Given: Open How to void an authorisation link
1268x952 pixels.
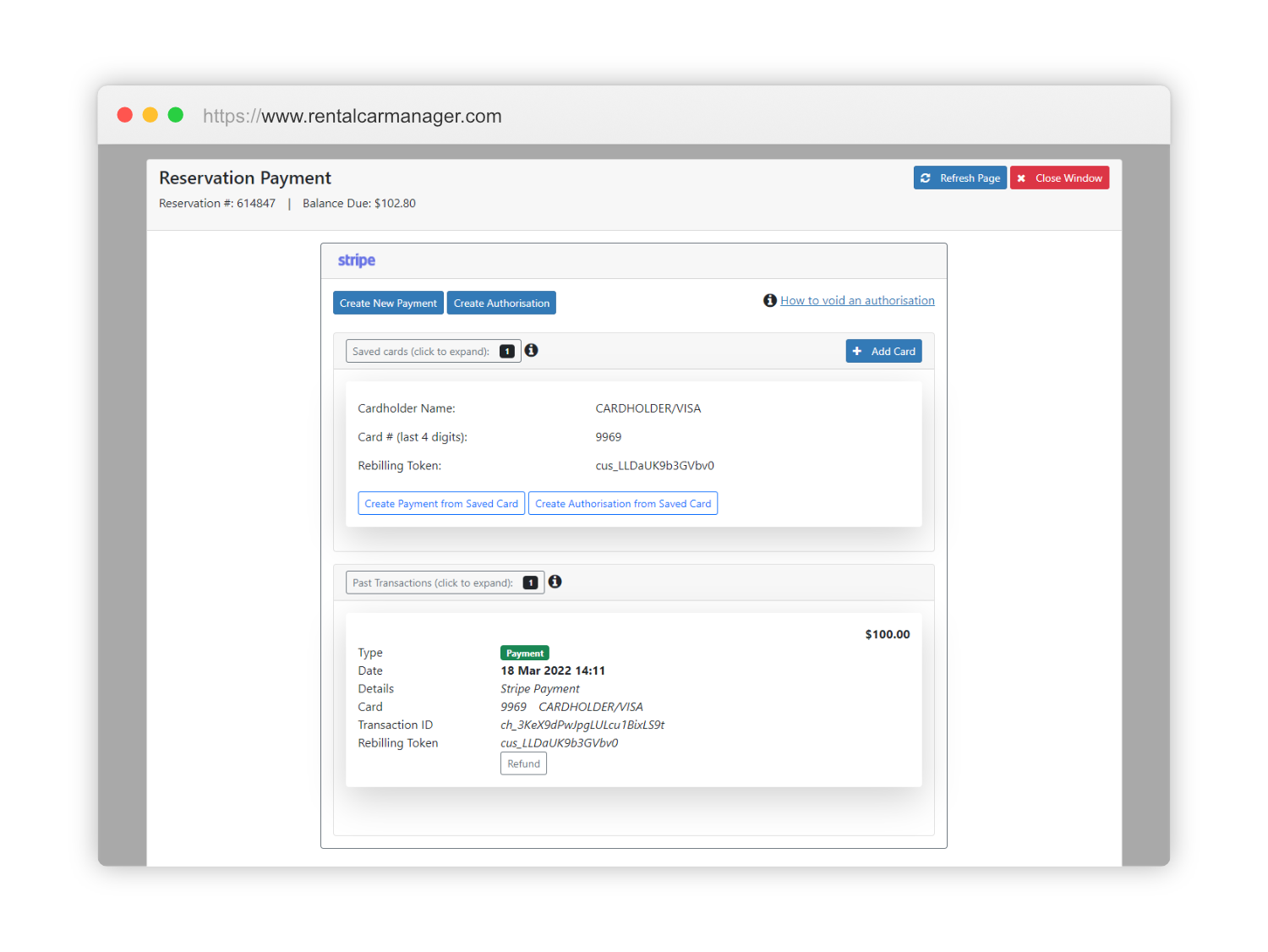Looking at the screenshot, I should [x=857, y=301].
